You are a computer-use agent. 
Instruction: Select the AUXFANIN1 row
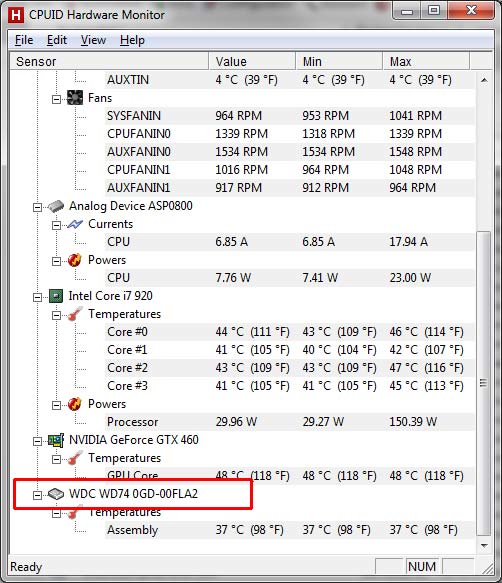pyautogui.click(x=290, y=188)
